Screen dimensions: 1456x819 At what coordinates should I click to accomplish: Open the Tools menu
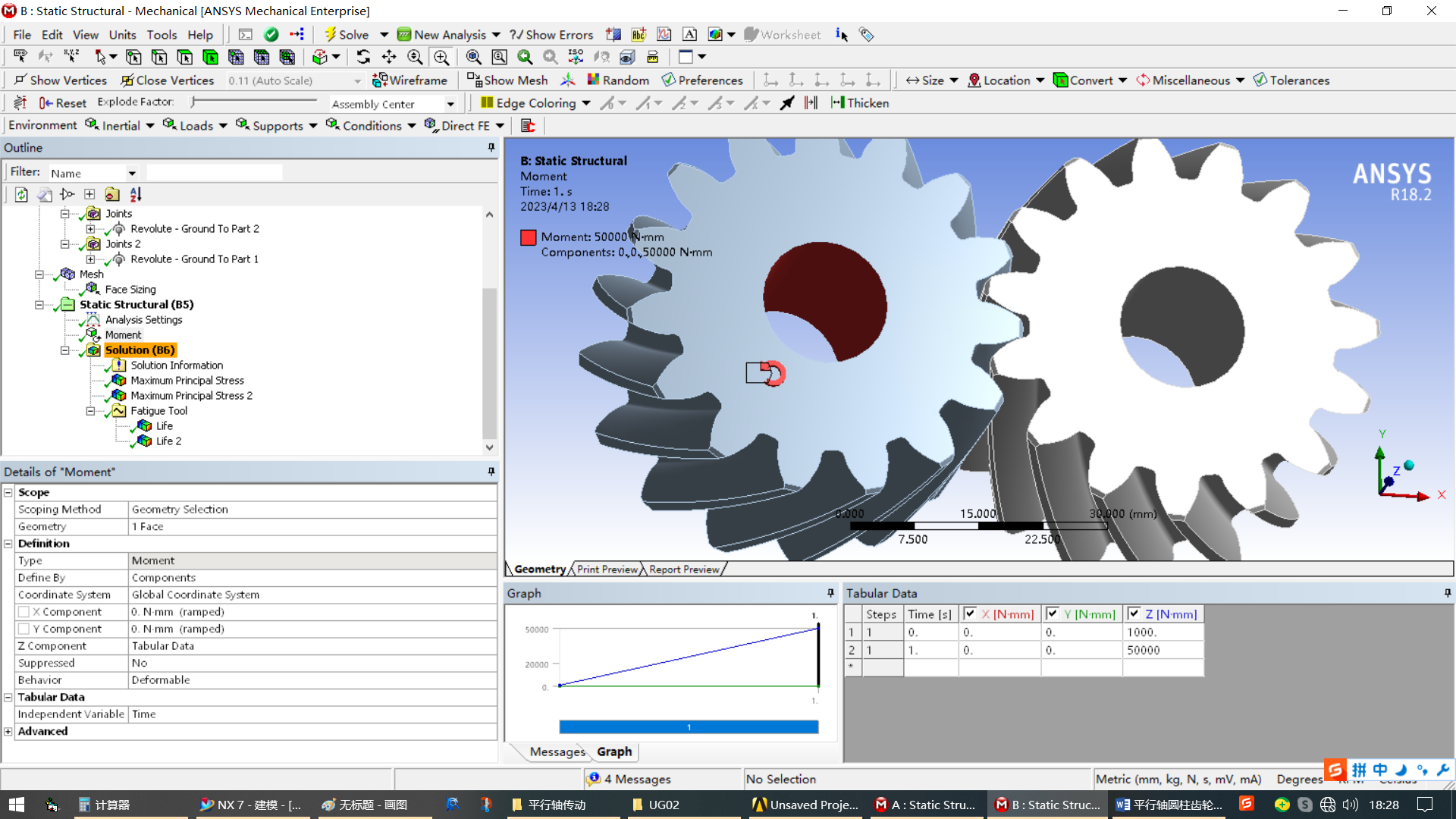pos(162,34)
